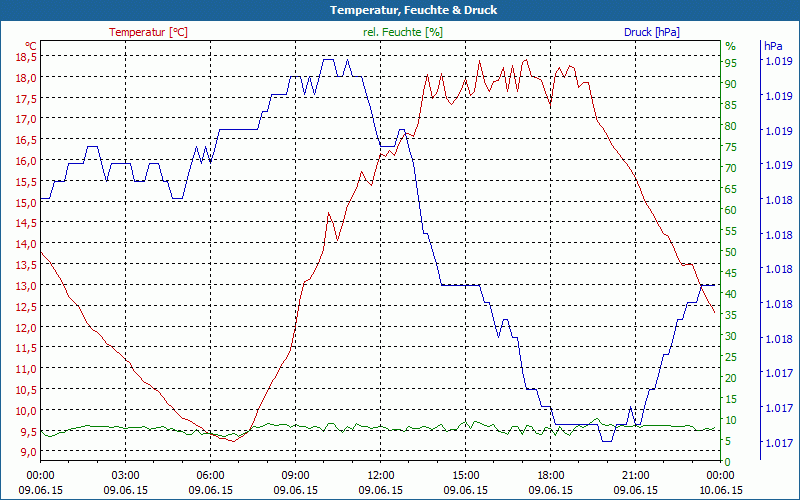800x500 pixels.
Task: Select the 12:00 time axis marker
Action: pyautogui.click(x=380, y=475)
